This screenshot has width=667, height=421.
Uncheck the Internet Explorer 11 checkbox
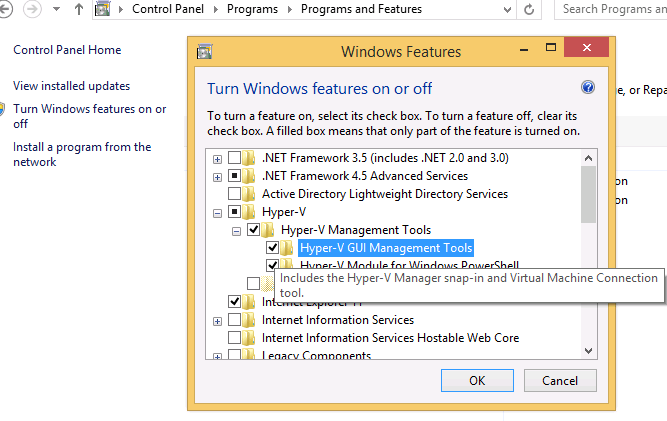point(234,302)
